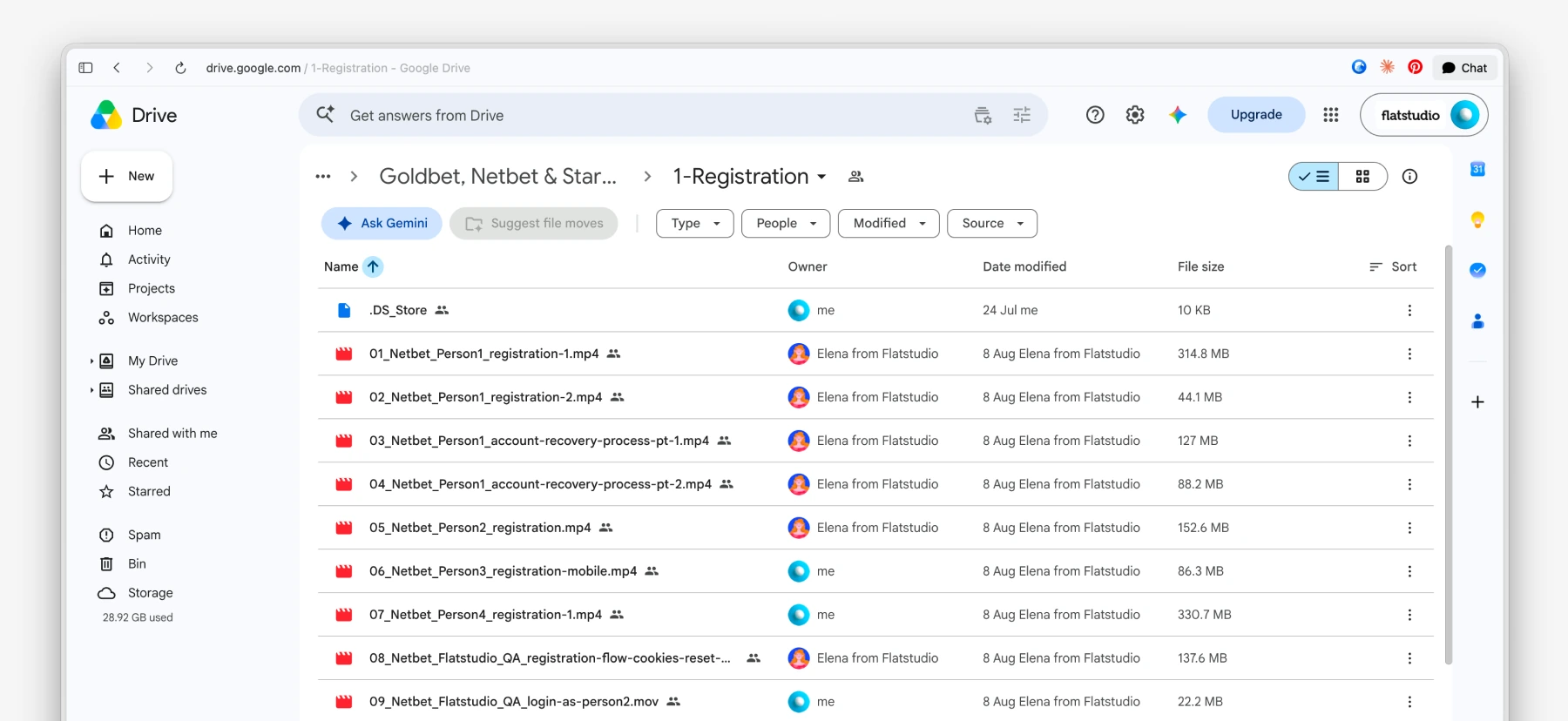The height and width of the screenshot is (721, 1568).
Task: Get add-ons with the plus icon
Action: (1477, 402)
